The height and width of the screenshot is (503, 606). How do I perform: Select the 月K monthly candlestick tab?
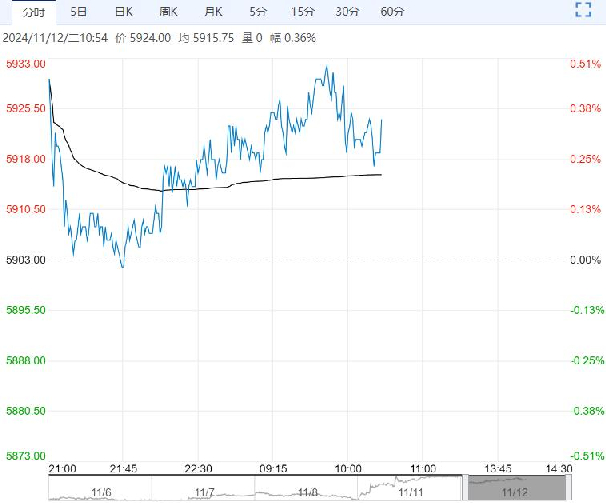[213, 12]
